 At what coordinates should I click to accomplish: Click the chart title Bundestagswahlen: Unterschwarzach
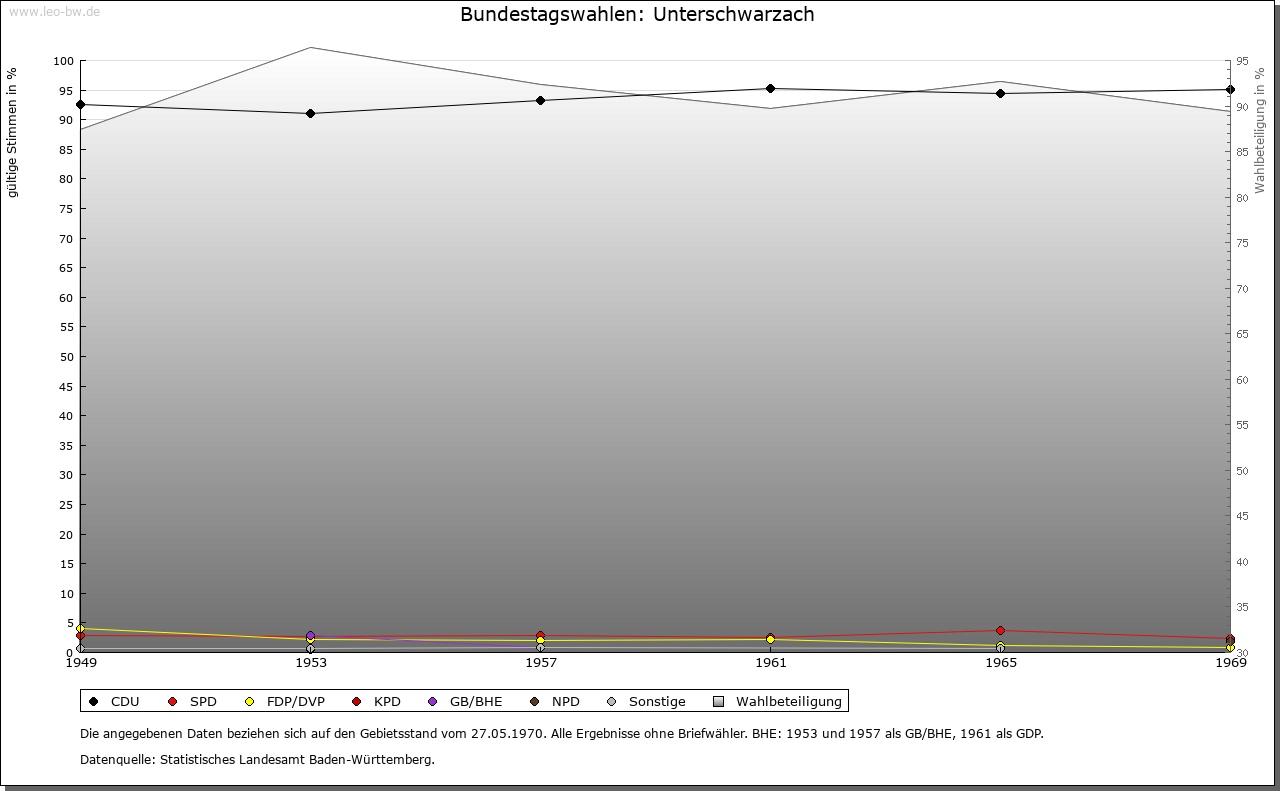[x=637, y=15]
